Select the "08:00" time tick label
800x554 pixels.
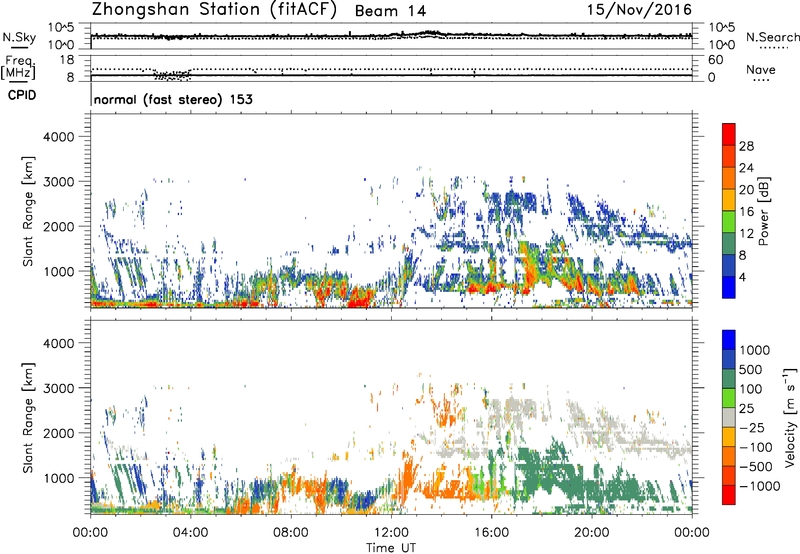[x=291, y=533]
